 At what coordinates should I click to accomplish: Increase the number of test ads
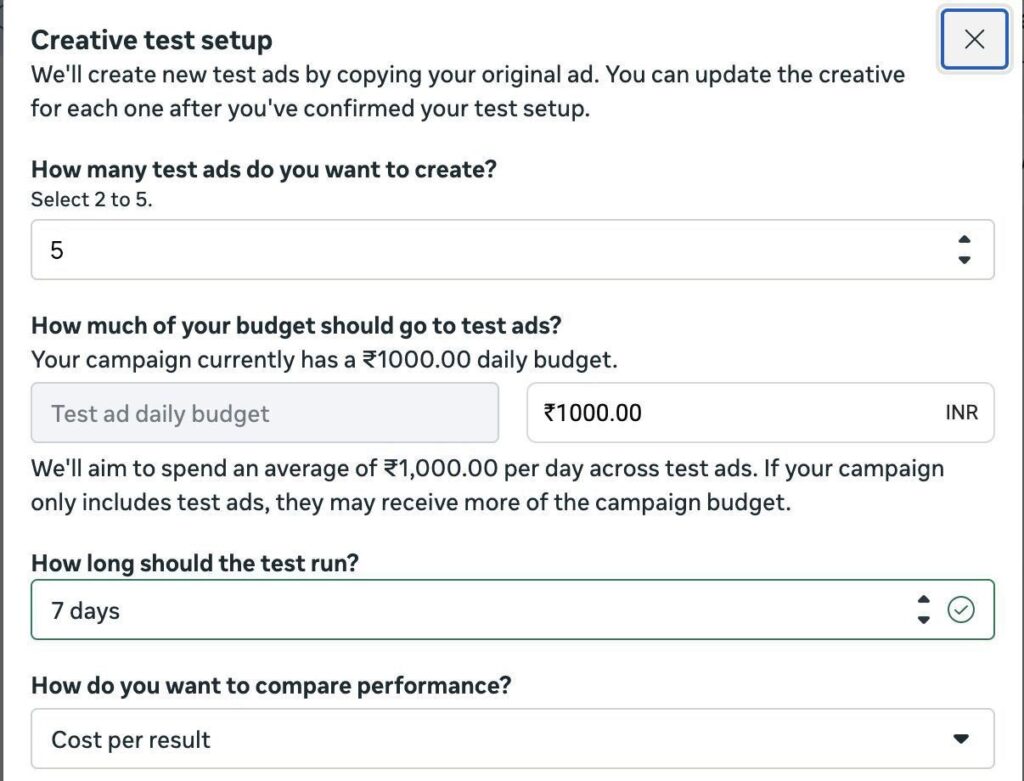(963, 240)
